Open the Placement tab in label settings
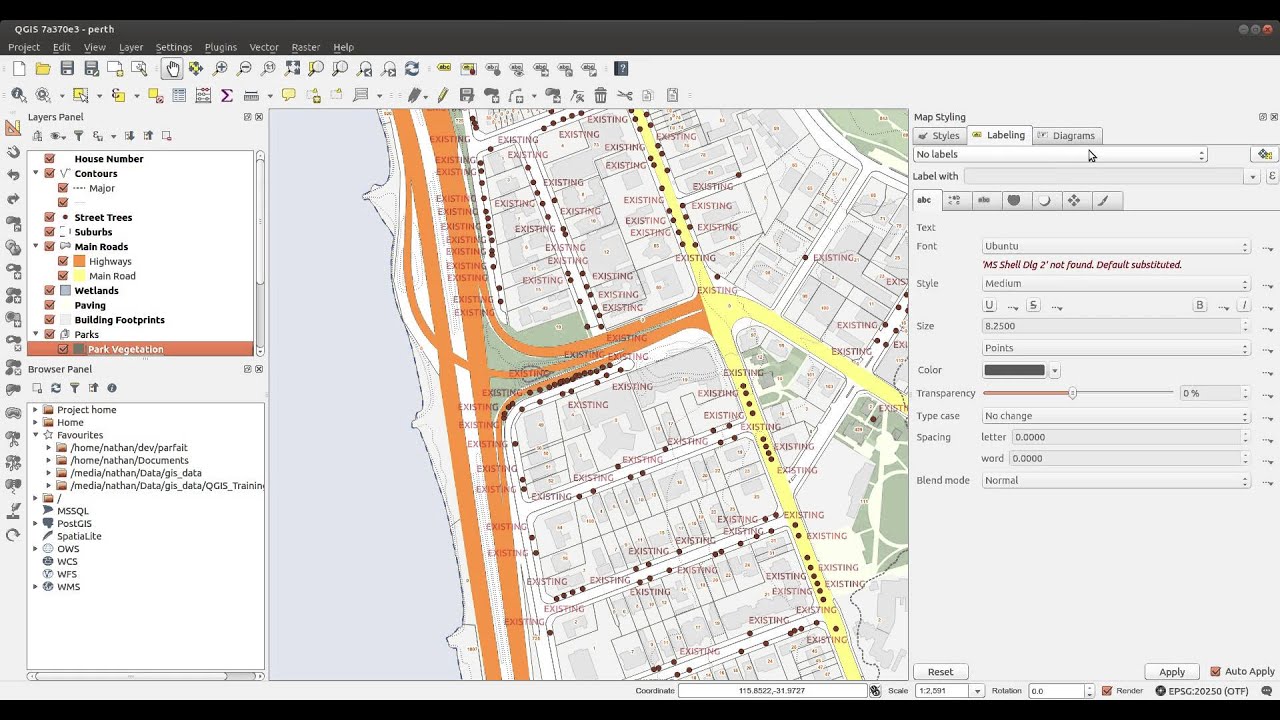 click(x=1074, y=200)
